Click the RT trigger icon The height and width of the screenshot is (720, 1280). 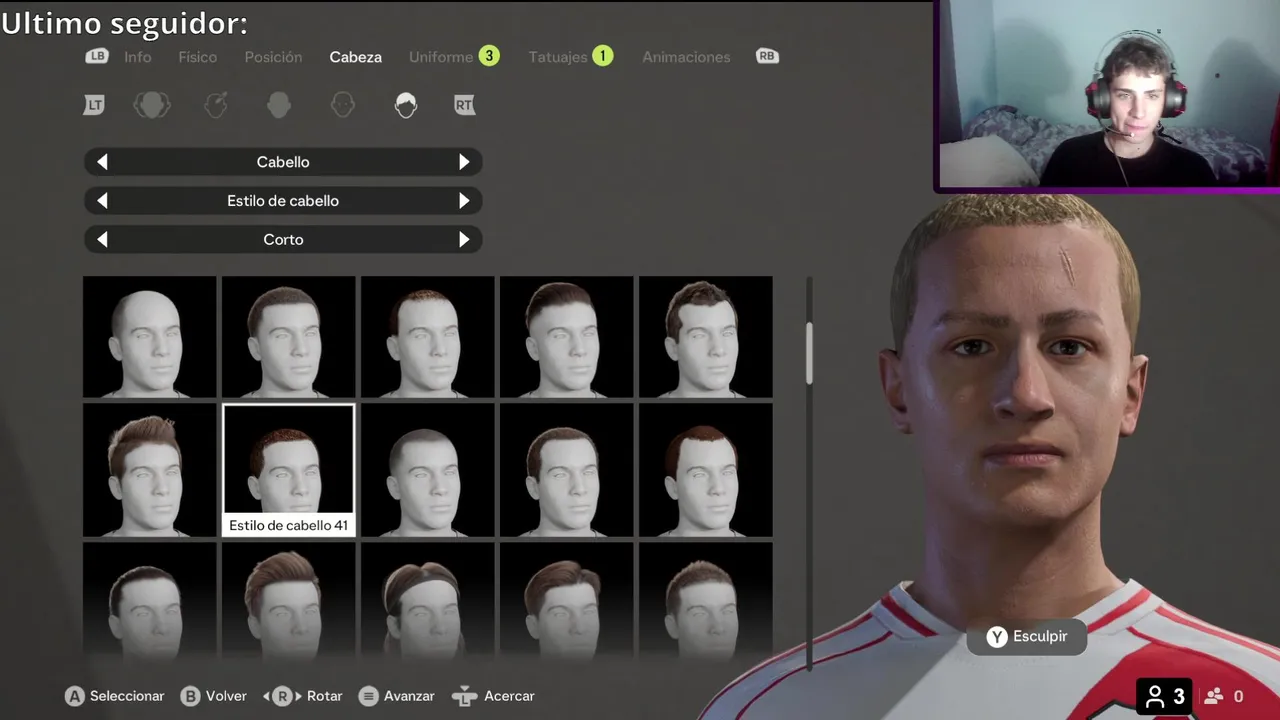[x=464, y=104]
